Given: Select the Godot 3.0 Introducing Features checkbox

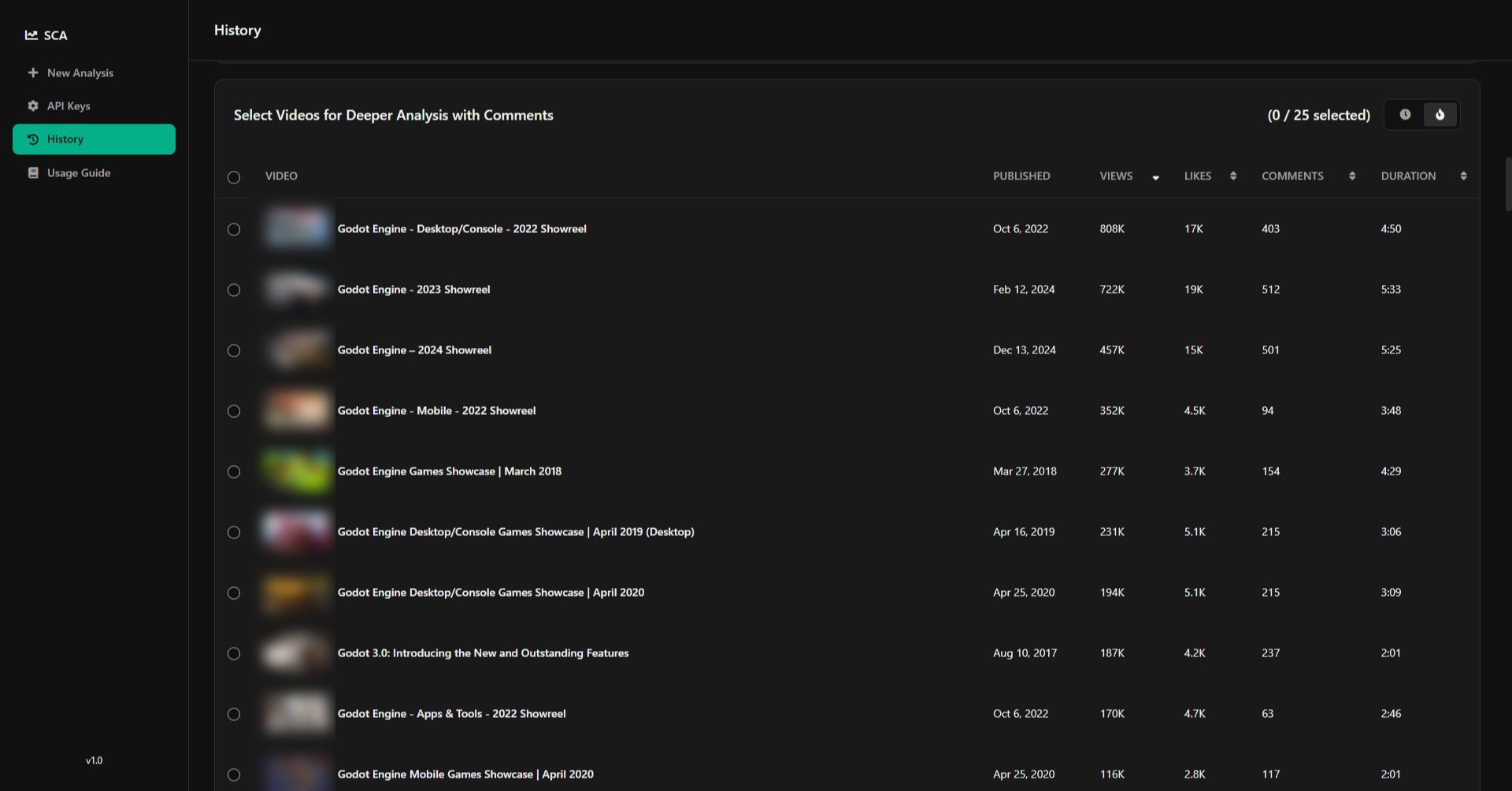Looking at the screenshot, I should 234,653.
